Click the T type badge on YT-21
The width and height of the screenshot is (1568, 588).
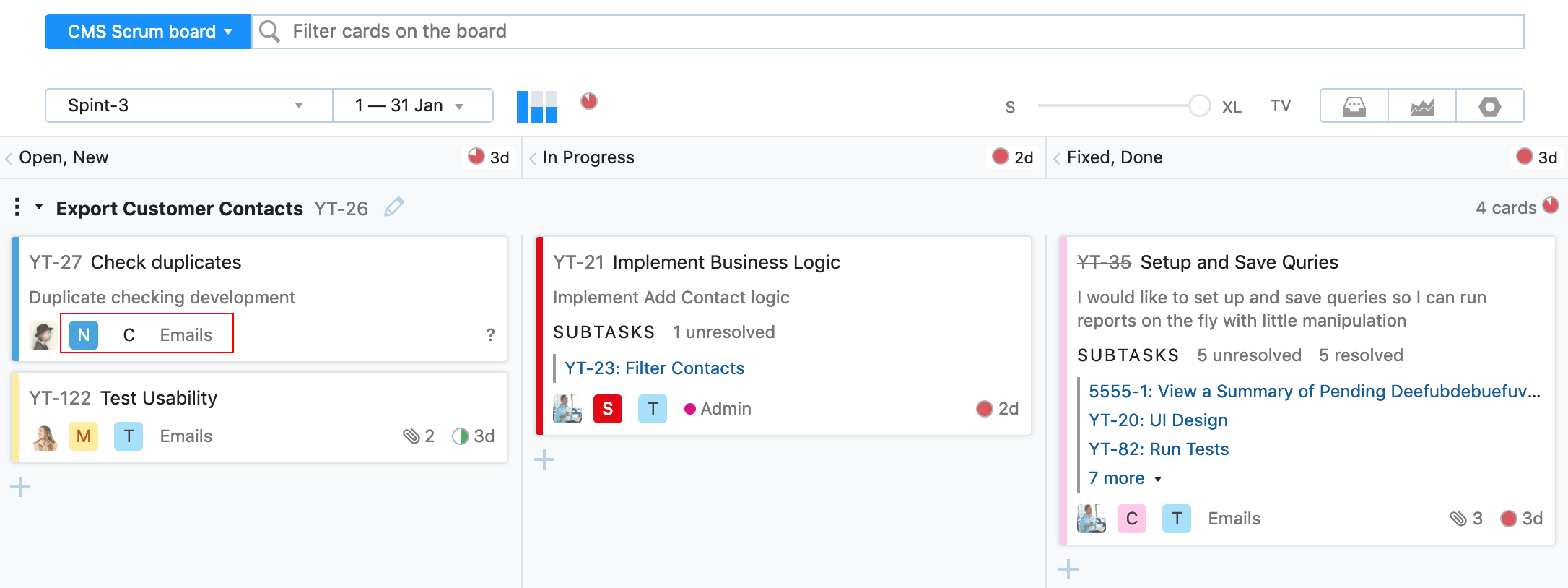(x=653, y=409)
